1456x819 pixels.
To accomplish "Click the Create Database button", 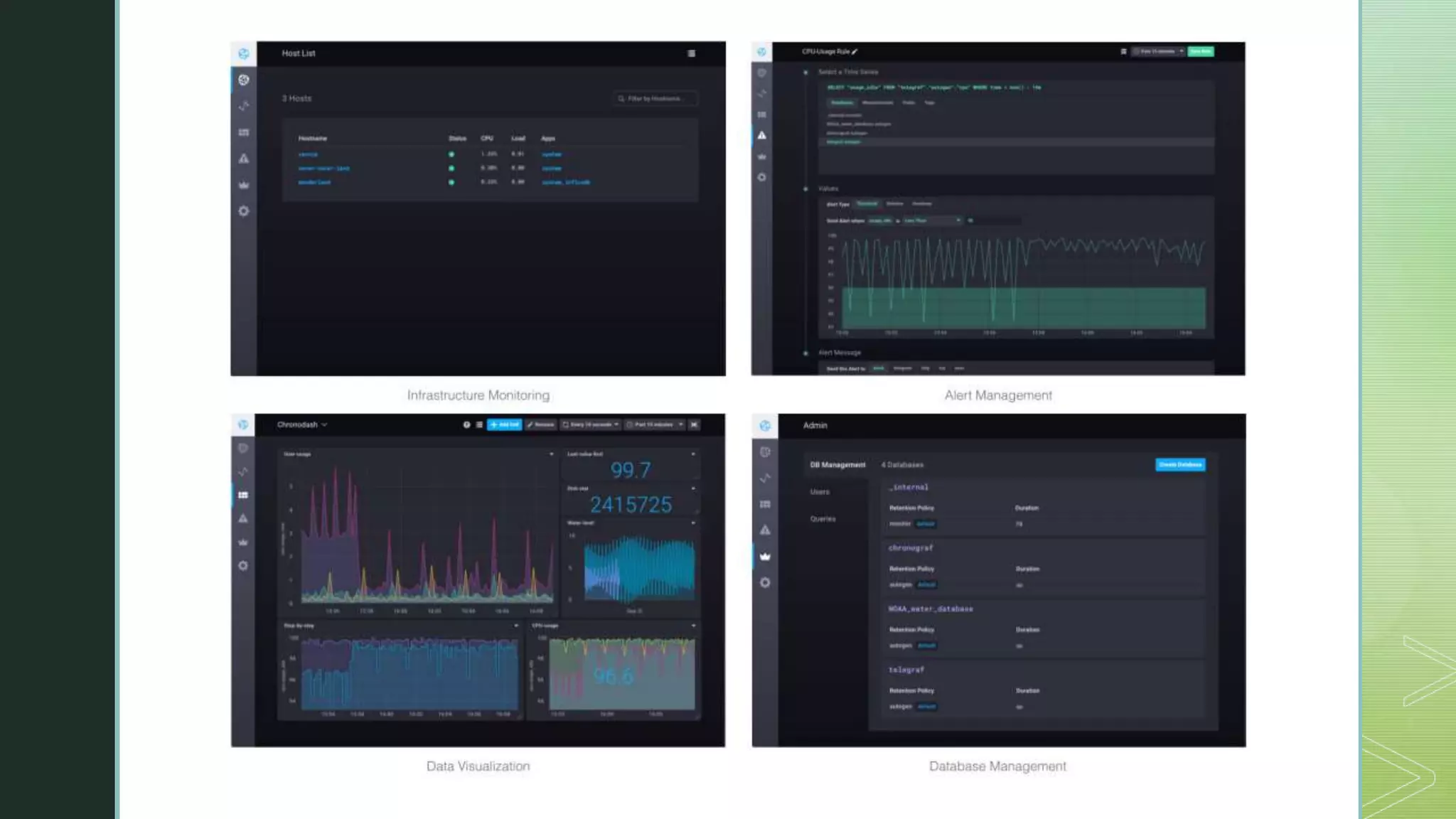I will (1180, 464).
